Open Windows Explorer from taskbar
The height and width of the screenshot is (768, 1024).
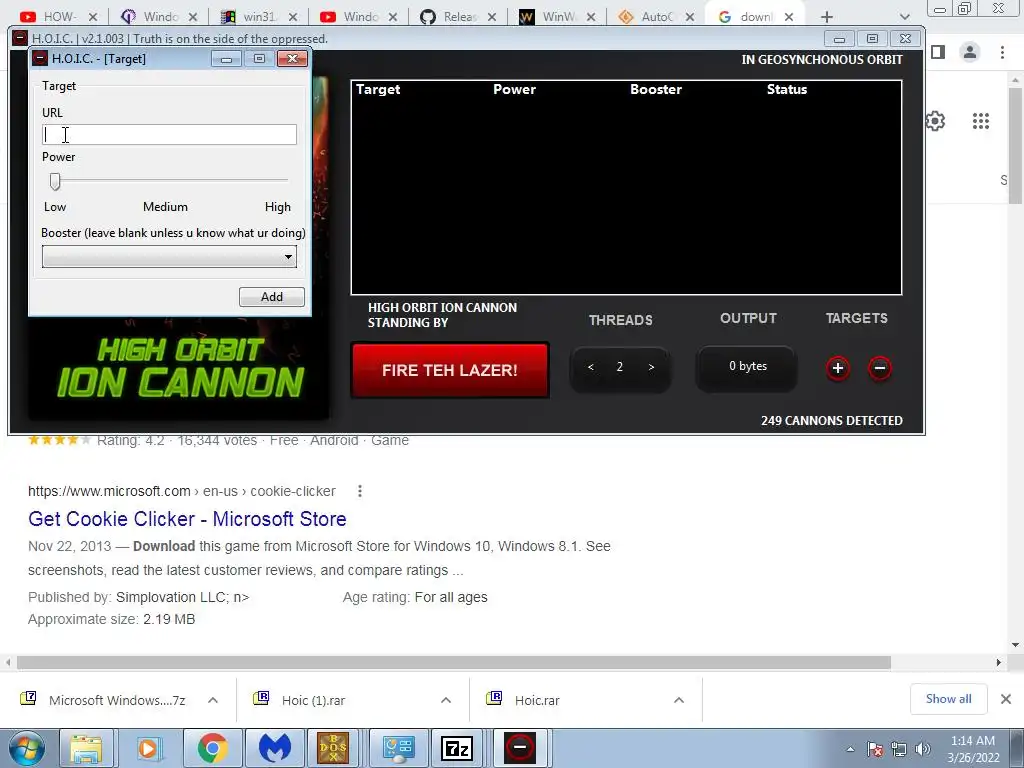[86, 748]
